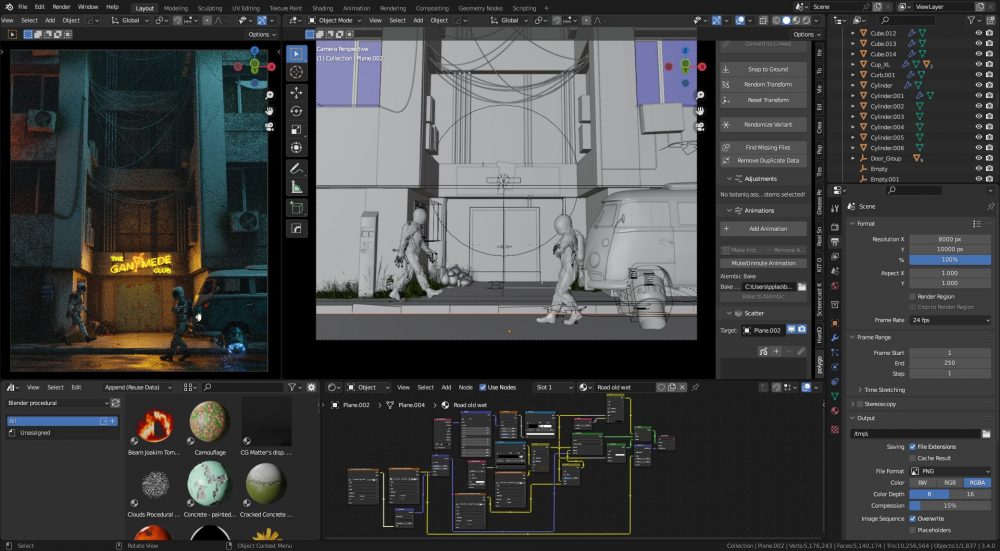
Task: Select the Transform tool in viewport toolbar
Action: point(296,148)
